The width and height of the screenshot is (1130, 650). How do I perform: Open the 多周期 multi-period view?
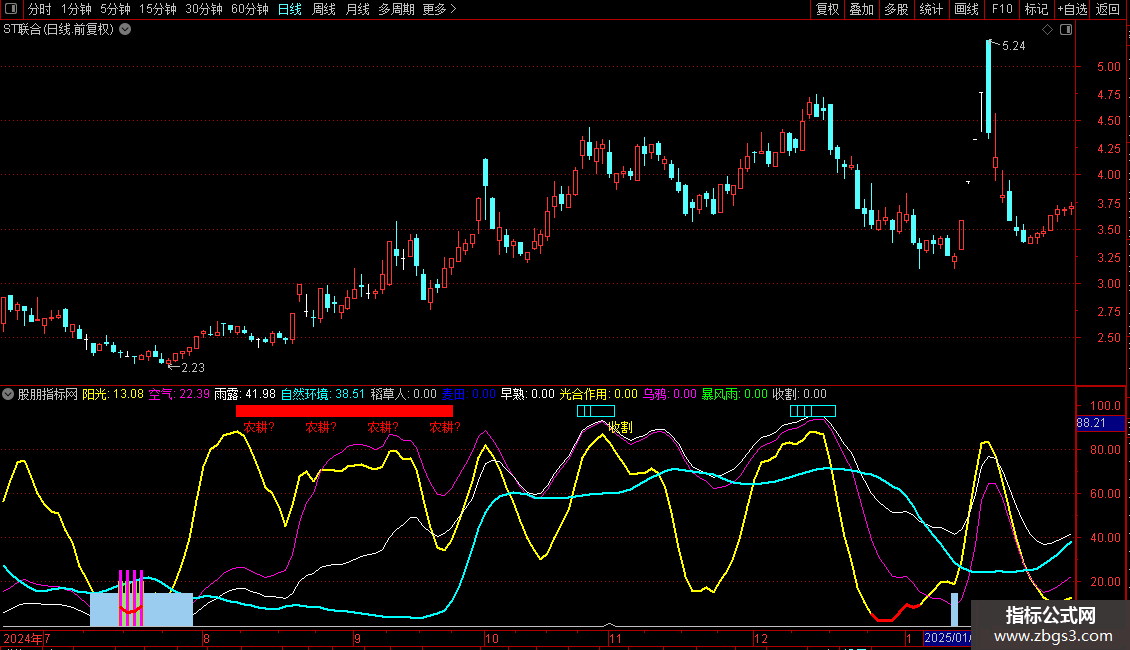click(396, 9)
